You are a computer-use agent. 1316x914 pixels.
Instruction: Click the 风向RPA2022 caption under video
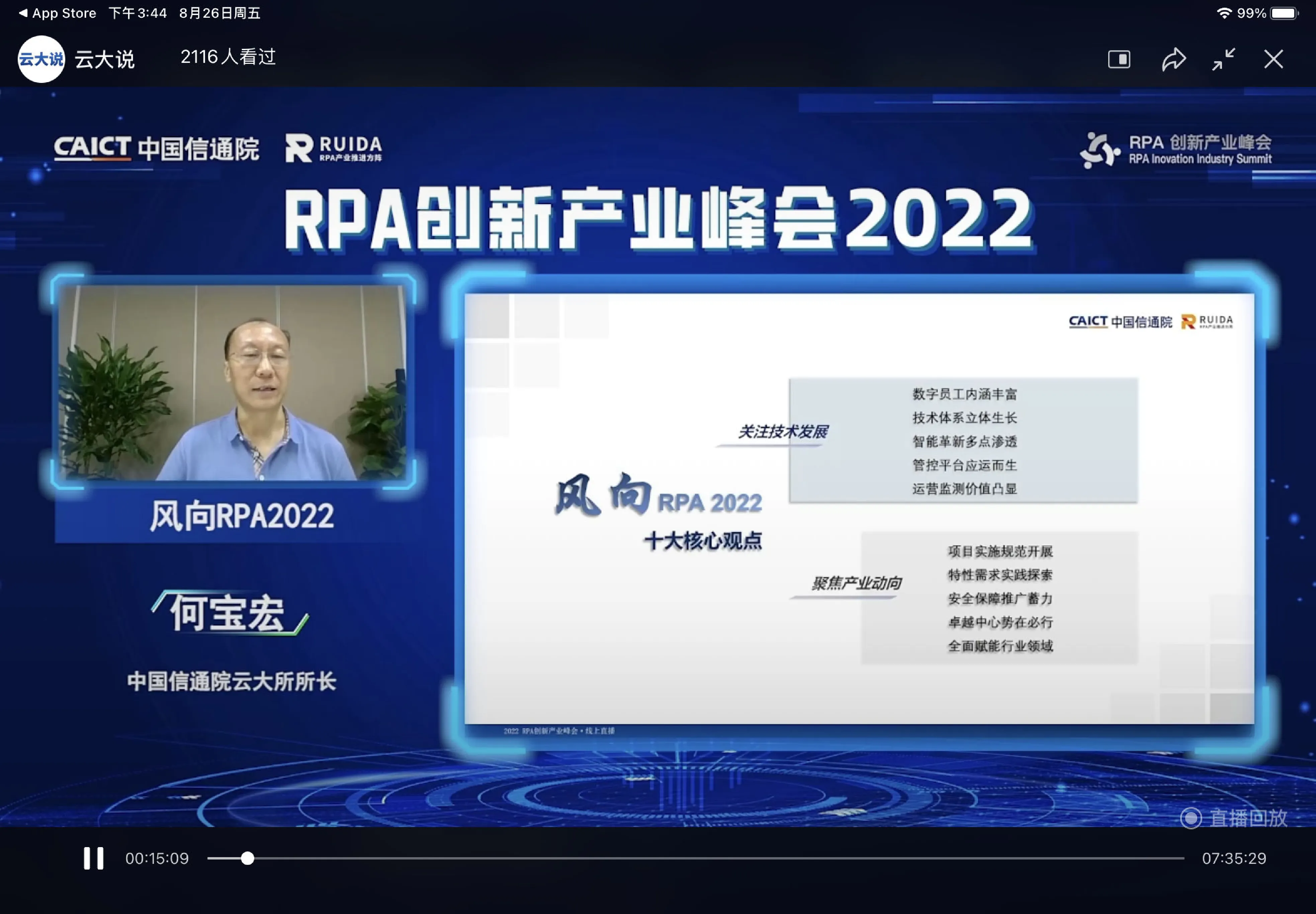[x=242, y=515]
